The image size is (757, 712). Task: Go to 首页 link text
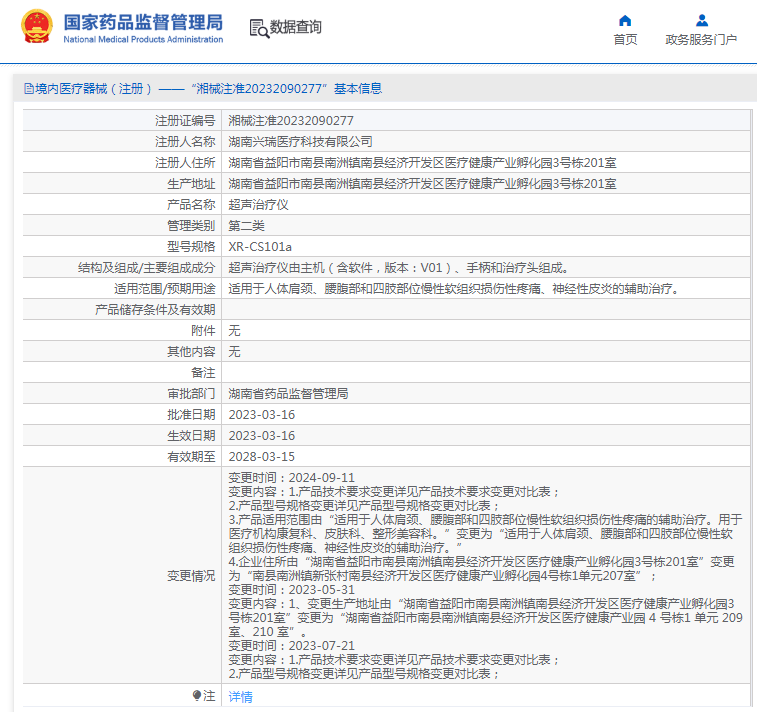click(625, 40)
